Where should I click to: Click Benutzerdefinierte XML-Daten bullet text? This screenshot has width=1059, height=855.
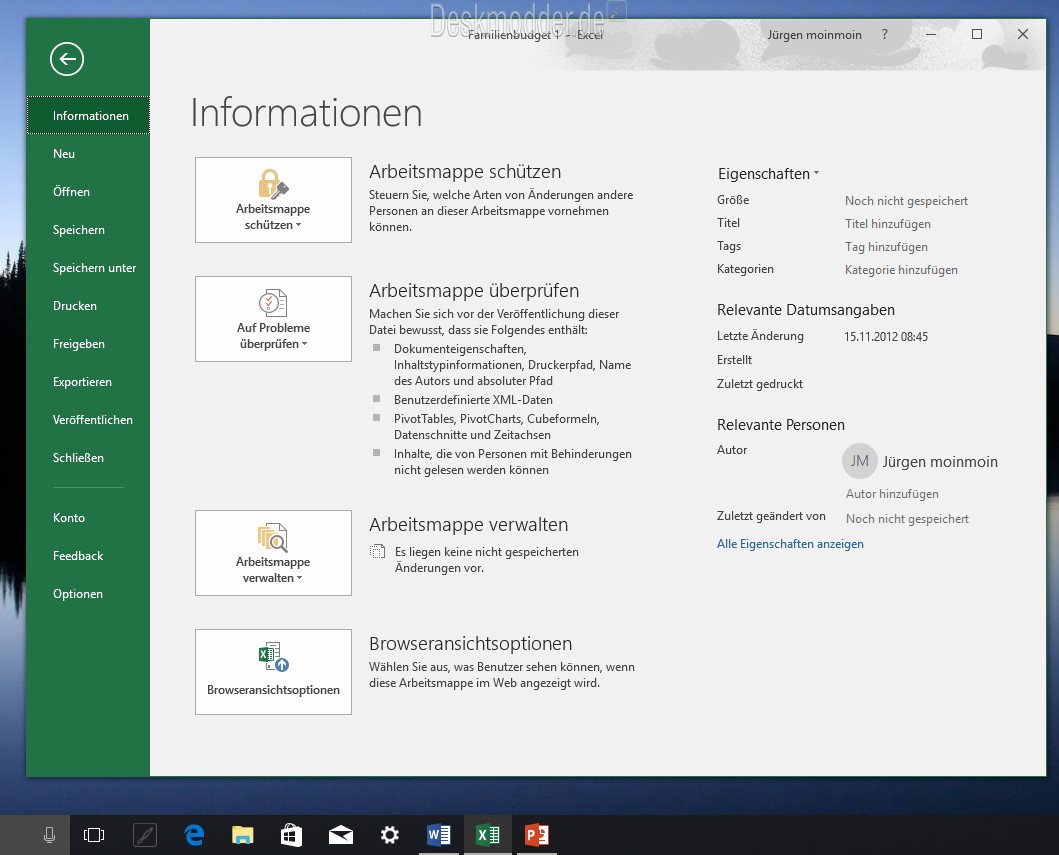click(473, 400)
